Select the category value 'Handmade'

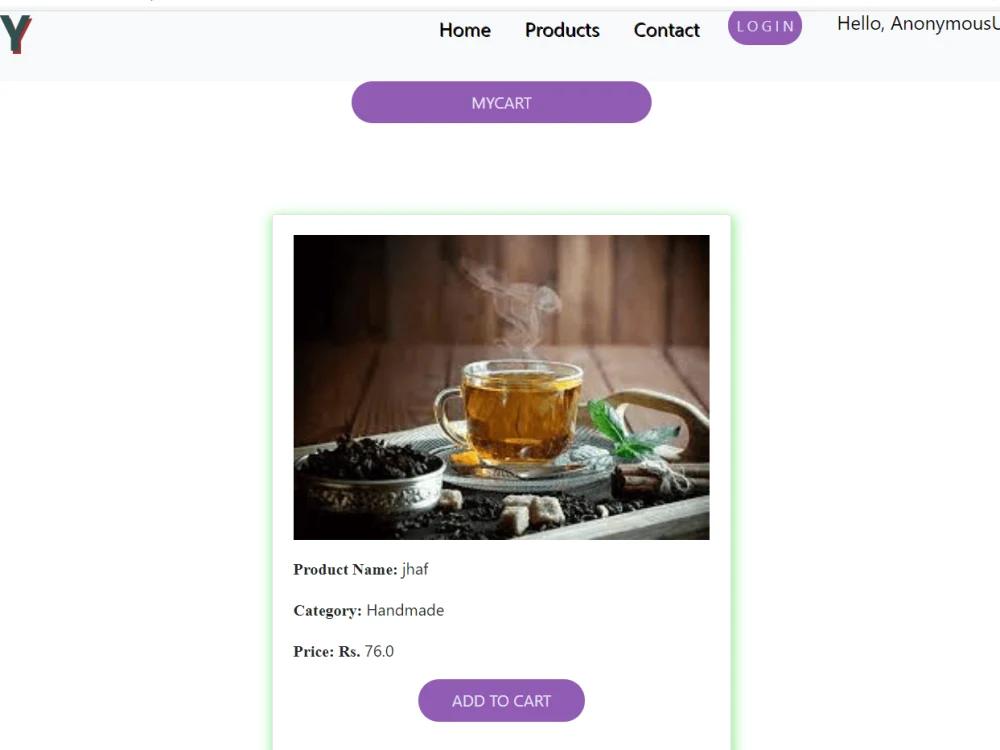pos(405,610)
